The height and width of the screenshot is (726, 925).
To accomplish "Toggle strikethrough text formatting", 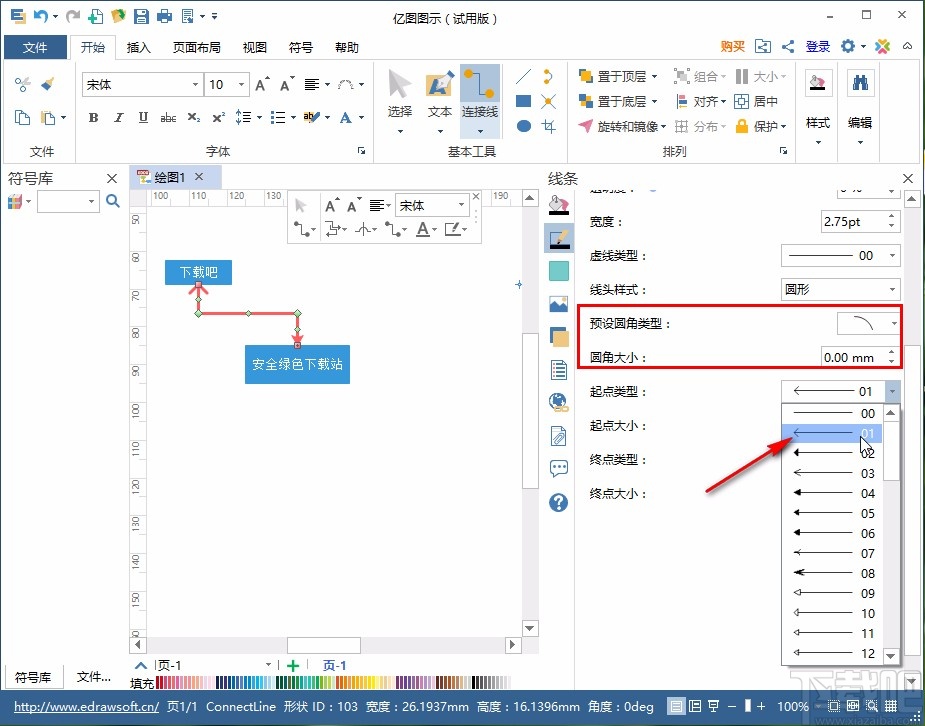I will 168,117.
